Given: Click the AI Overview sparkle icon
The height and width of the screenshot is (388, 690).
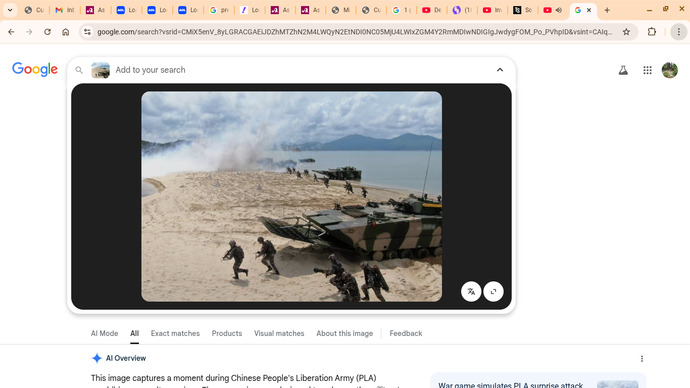Looking at the screenshot, I should 96,358.
